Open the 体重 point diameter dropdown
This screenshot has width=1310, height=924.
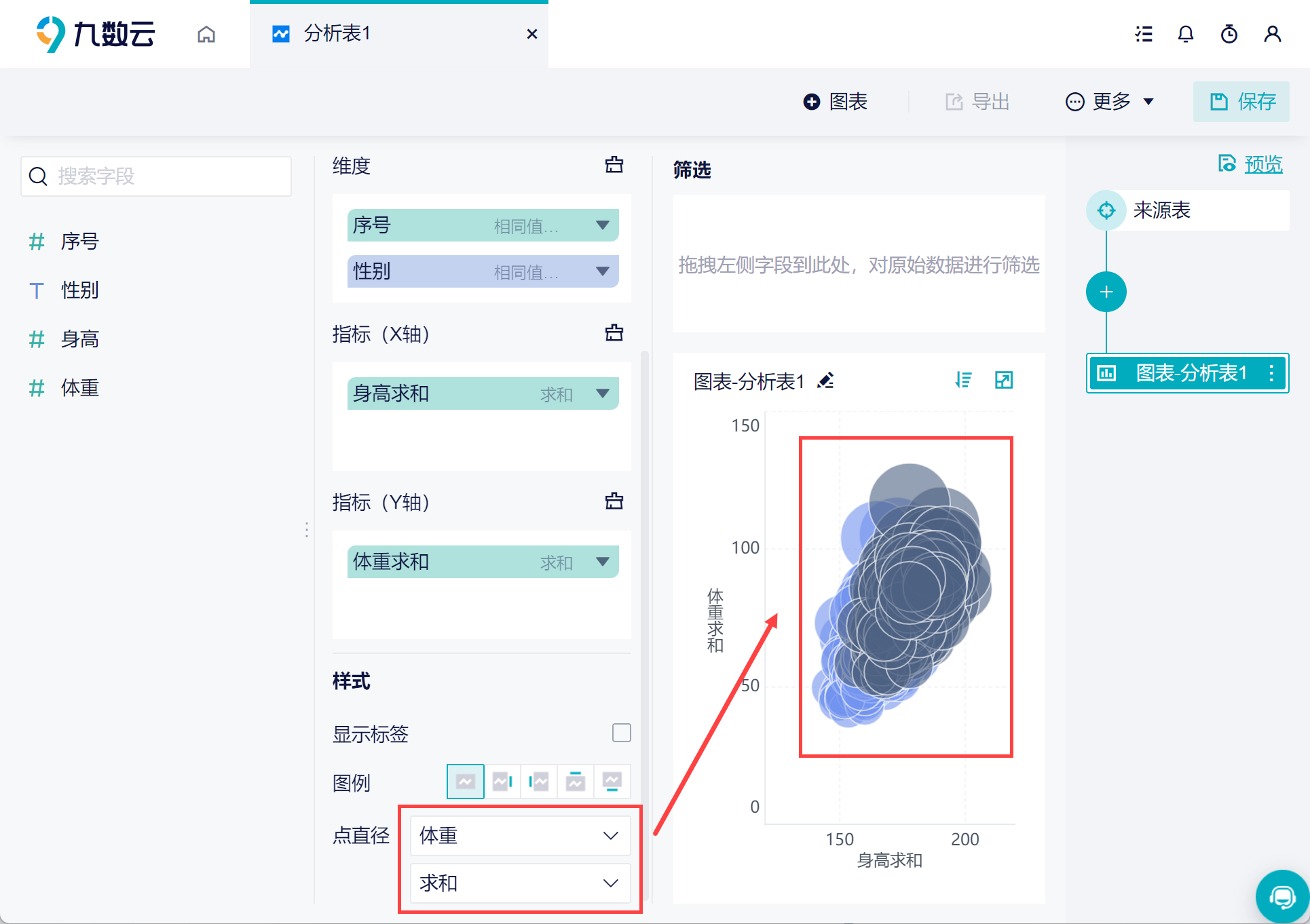pyautogui.click(x=520, y=835)
